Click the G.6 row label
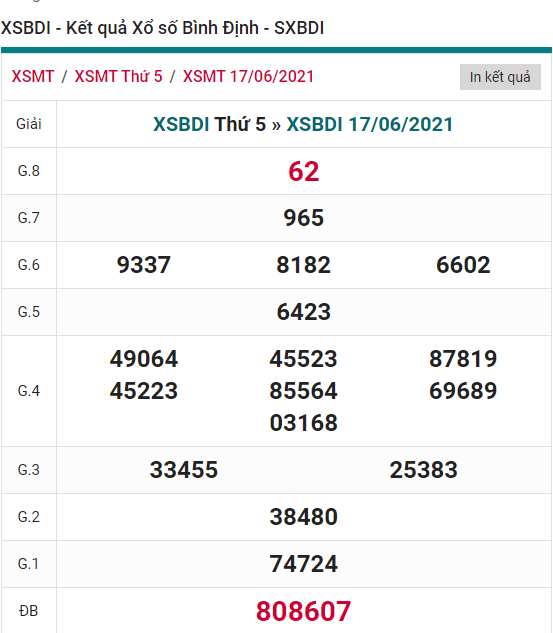The height and width of the screenshot is (633, 553). click(x=29, y=265)
